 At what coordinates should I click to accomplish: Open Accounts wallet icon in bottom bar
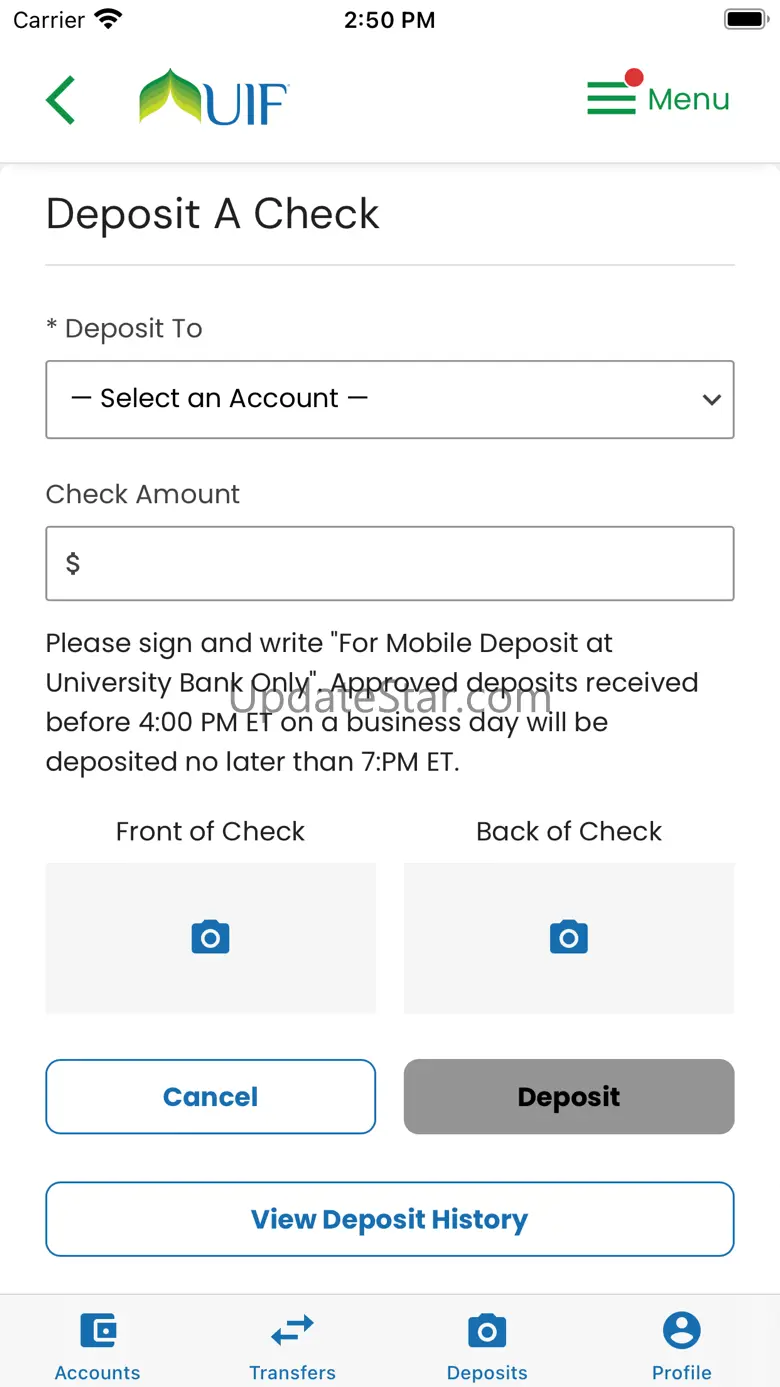(x=98, y=1331)
